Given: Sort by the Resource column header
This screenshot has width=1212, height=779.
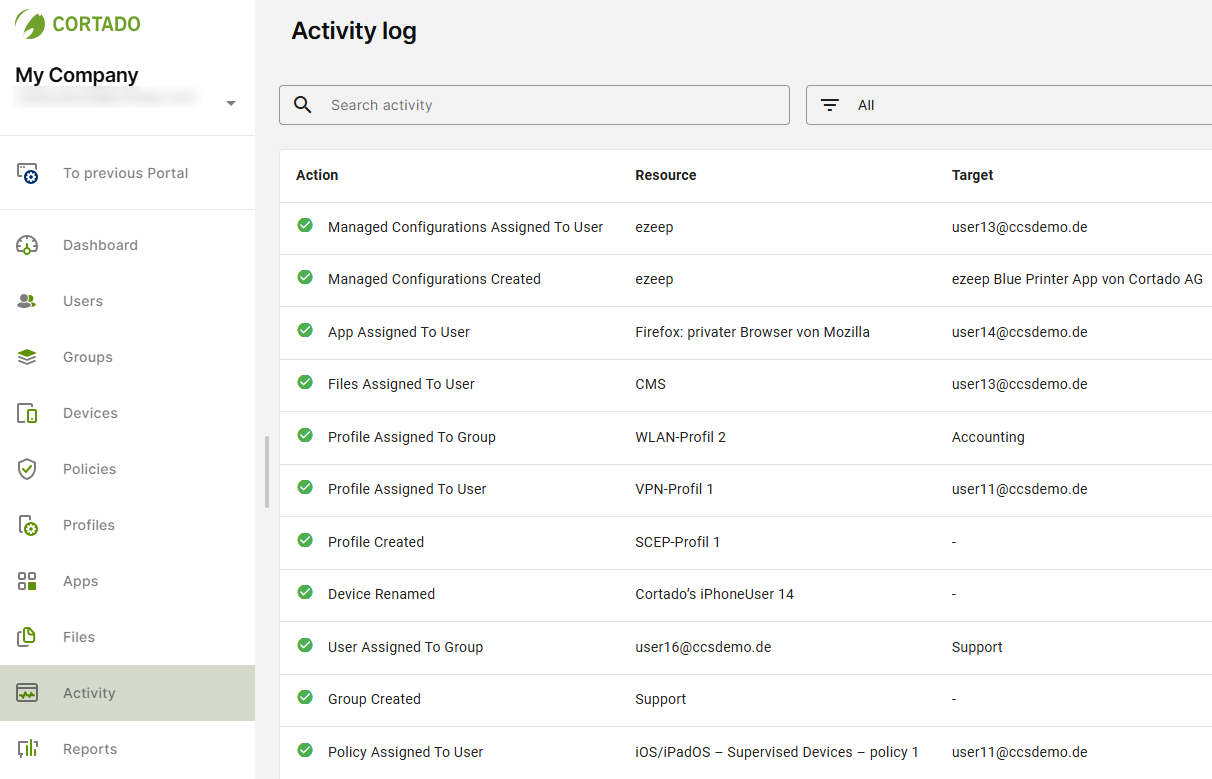Looking at the screenshot, I should point(666,175).
